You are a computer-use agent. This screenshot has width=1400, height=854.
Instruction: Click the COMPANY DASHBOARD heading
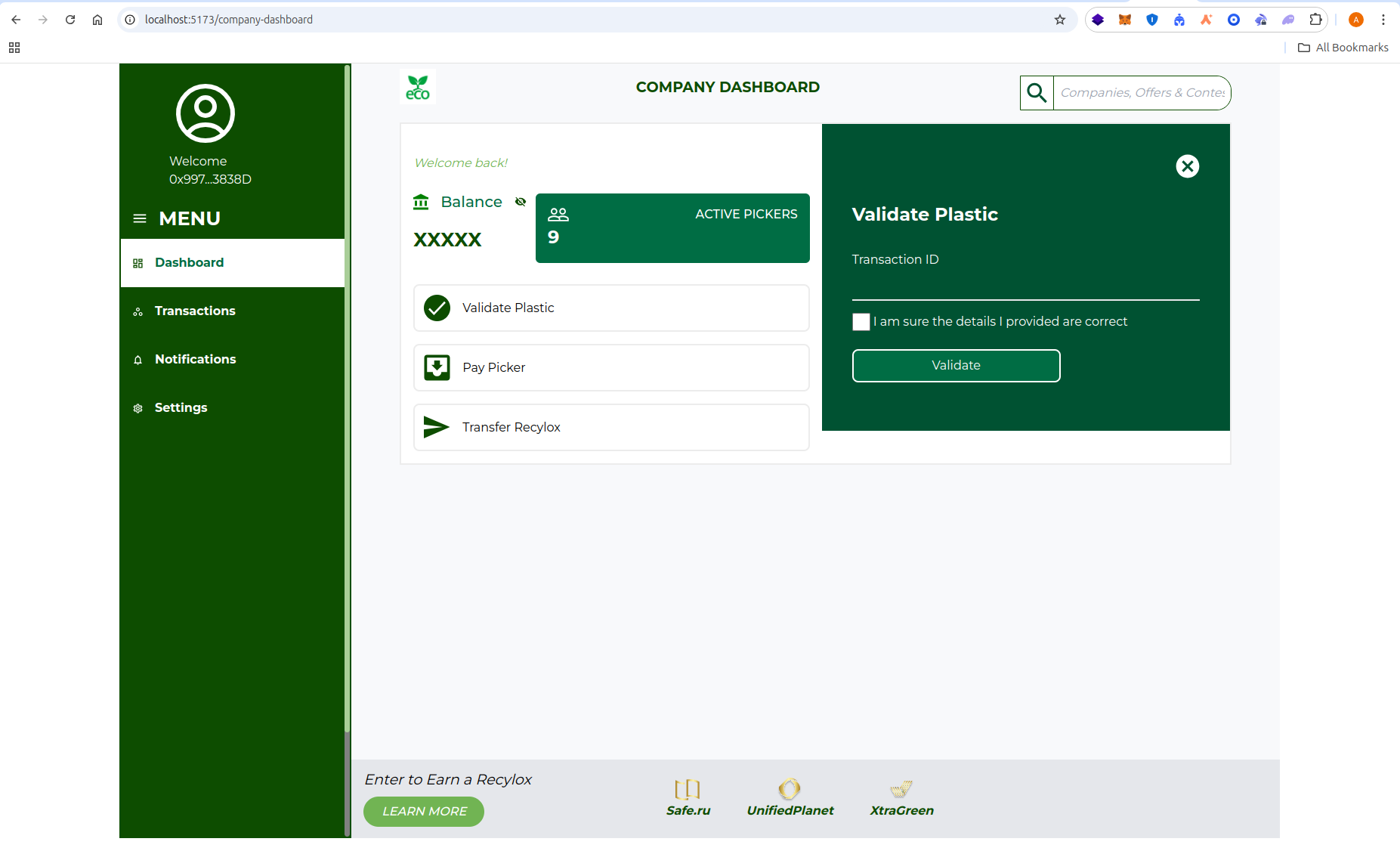coord(728,88)
